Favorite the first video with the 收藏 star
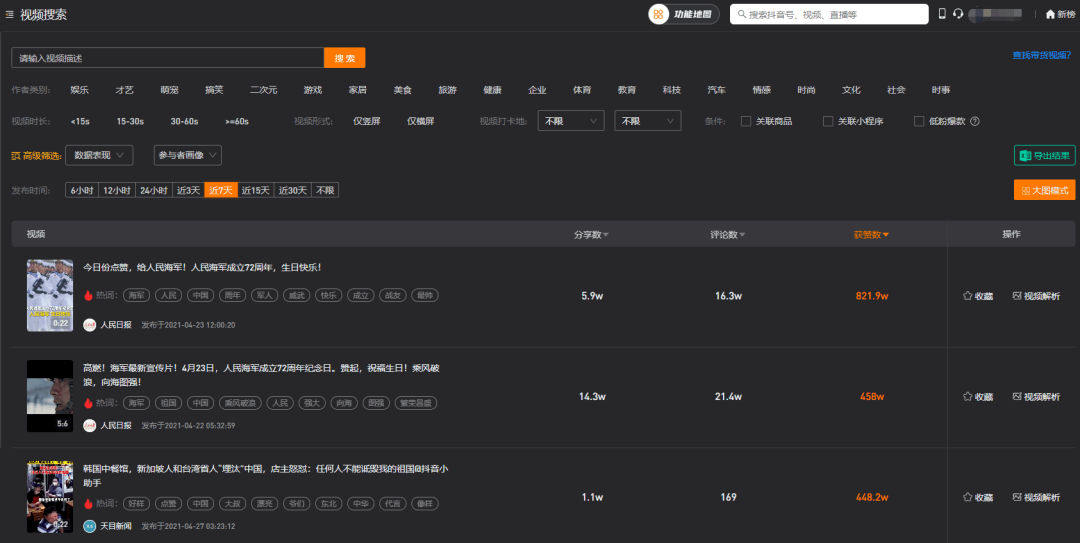 (x=967, y=296)
